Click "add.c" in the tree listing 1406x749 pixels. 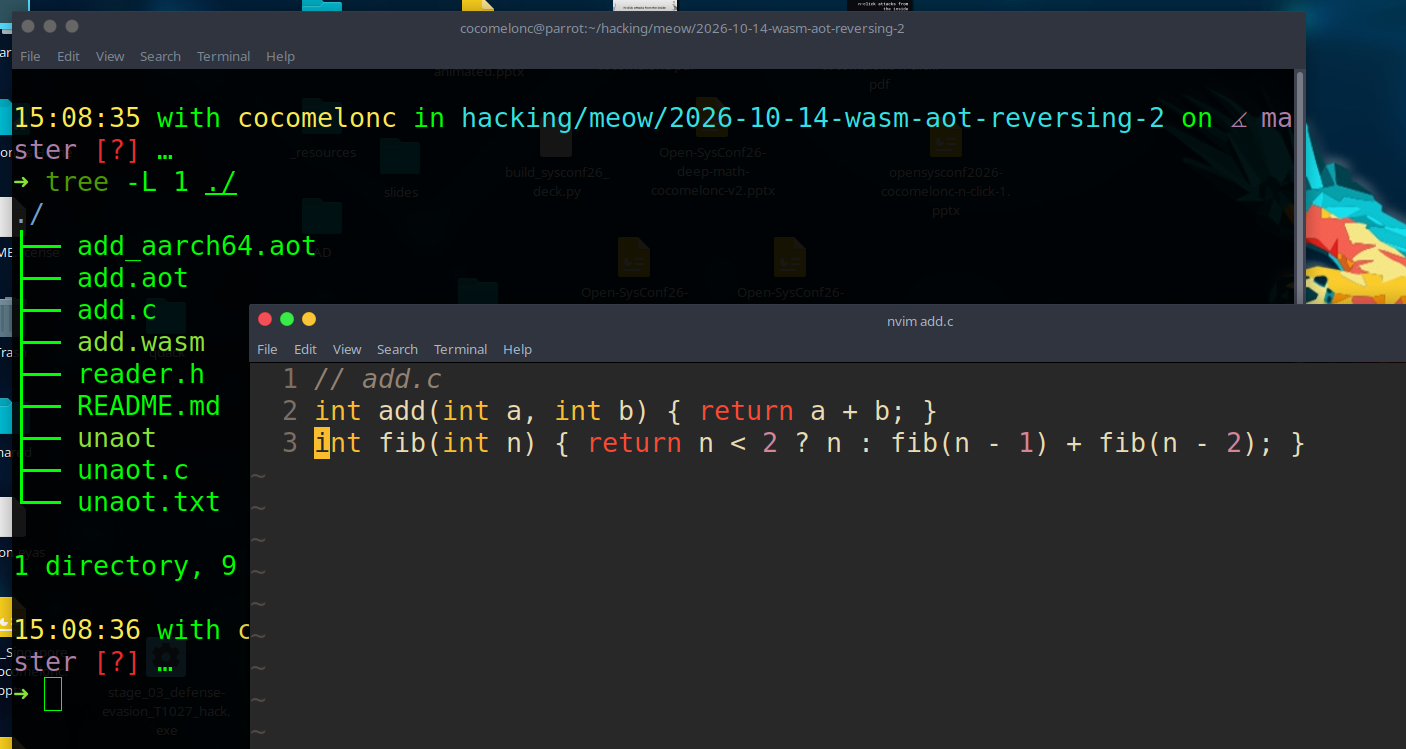(117, 310)
